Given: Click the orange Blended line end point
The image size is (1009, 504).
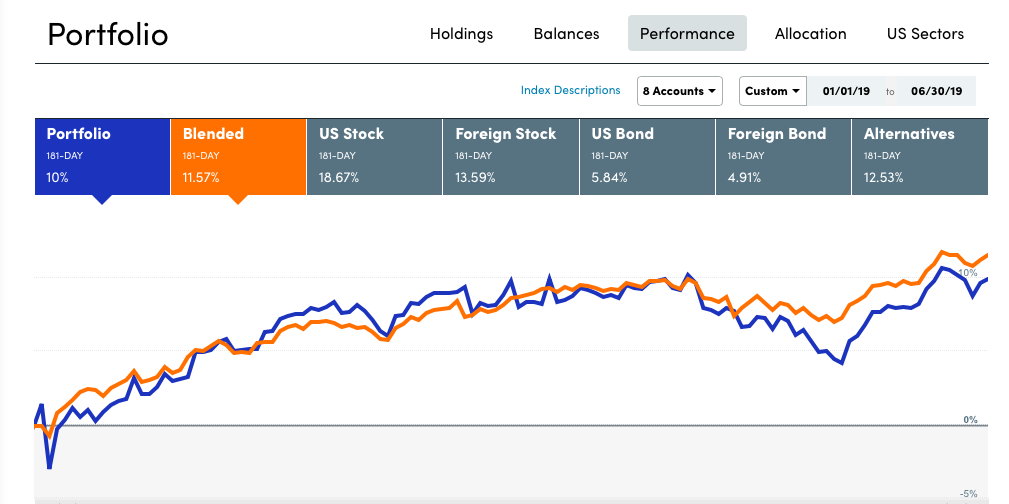Looking at the screenshot, I should coord(986,255).
